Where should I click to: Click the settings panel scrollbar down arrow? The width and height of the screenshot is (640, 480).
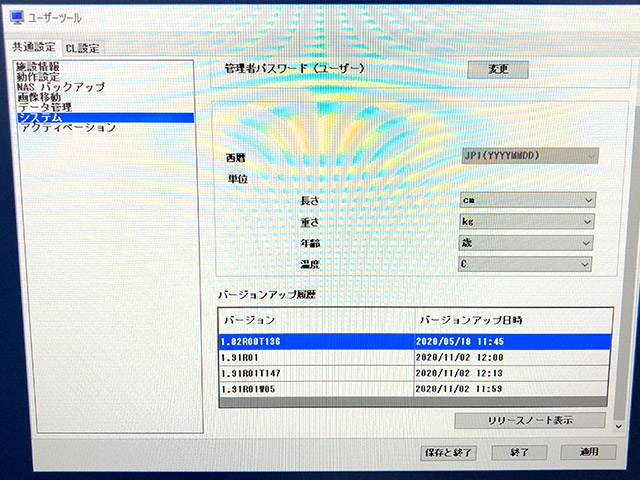pyautogui.click(x=618, y=427)
